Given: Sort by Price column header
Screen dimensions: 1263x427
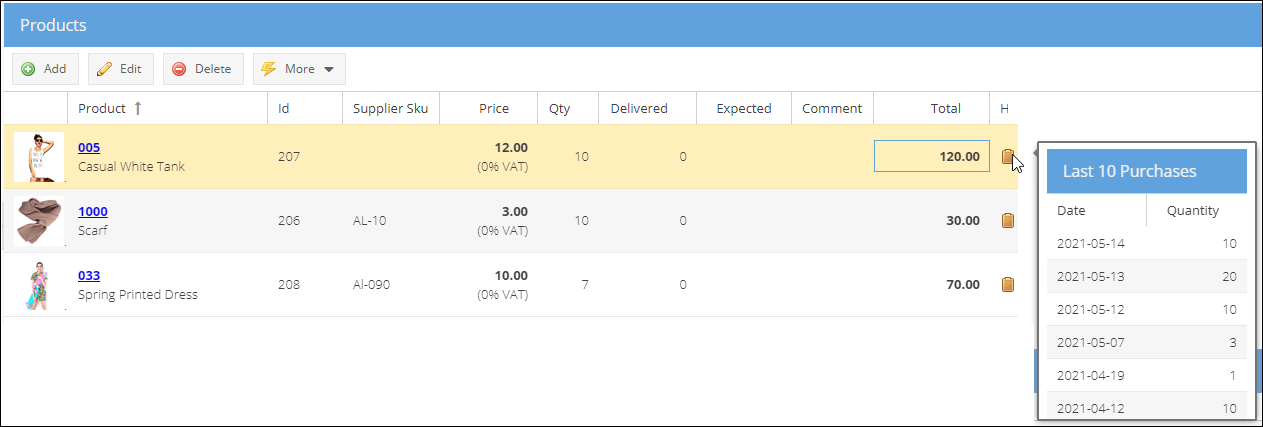Looking at the screenshot, I should click(x=494, y=108).
